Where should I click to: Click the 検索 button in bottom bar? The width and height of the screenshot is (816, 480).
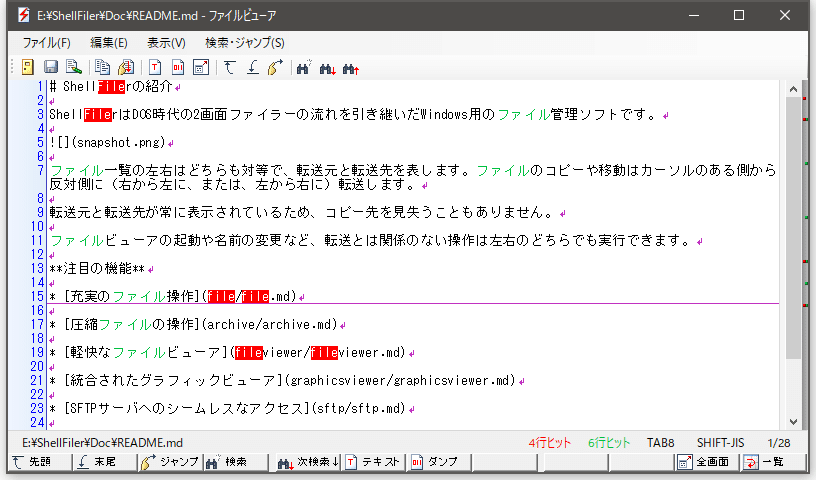[x=234, y=462]
